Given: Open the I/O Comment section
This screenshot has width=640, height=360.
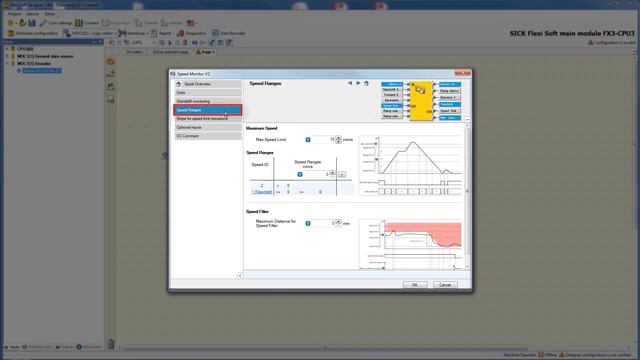Looking at the screenshot, I should pyautogui.click(x=208, y=136).
